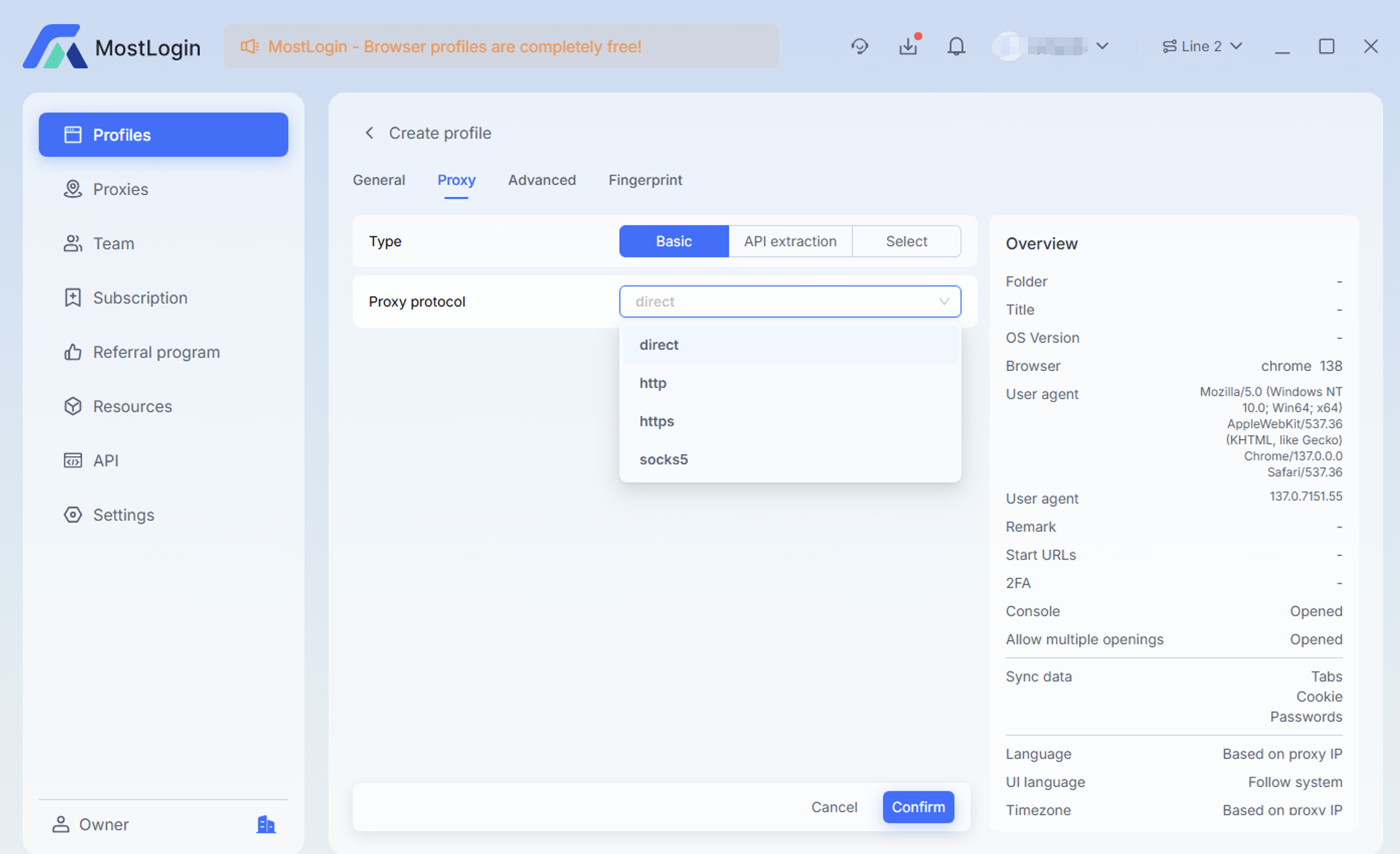
Task: Open the downloads icon with red dot
Action: [908, 47]
